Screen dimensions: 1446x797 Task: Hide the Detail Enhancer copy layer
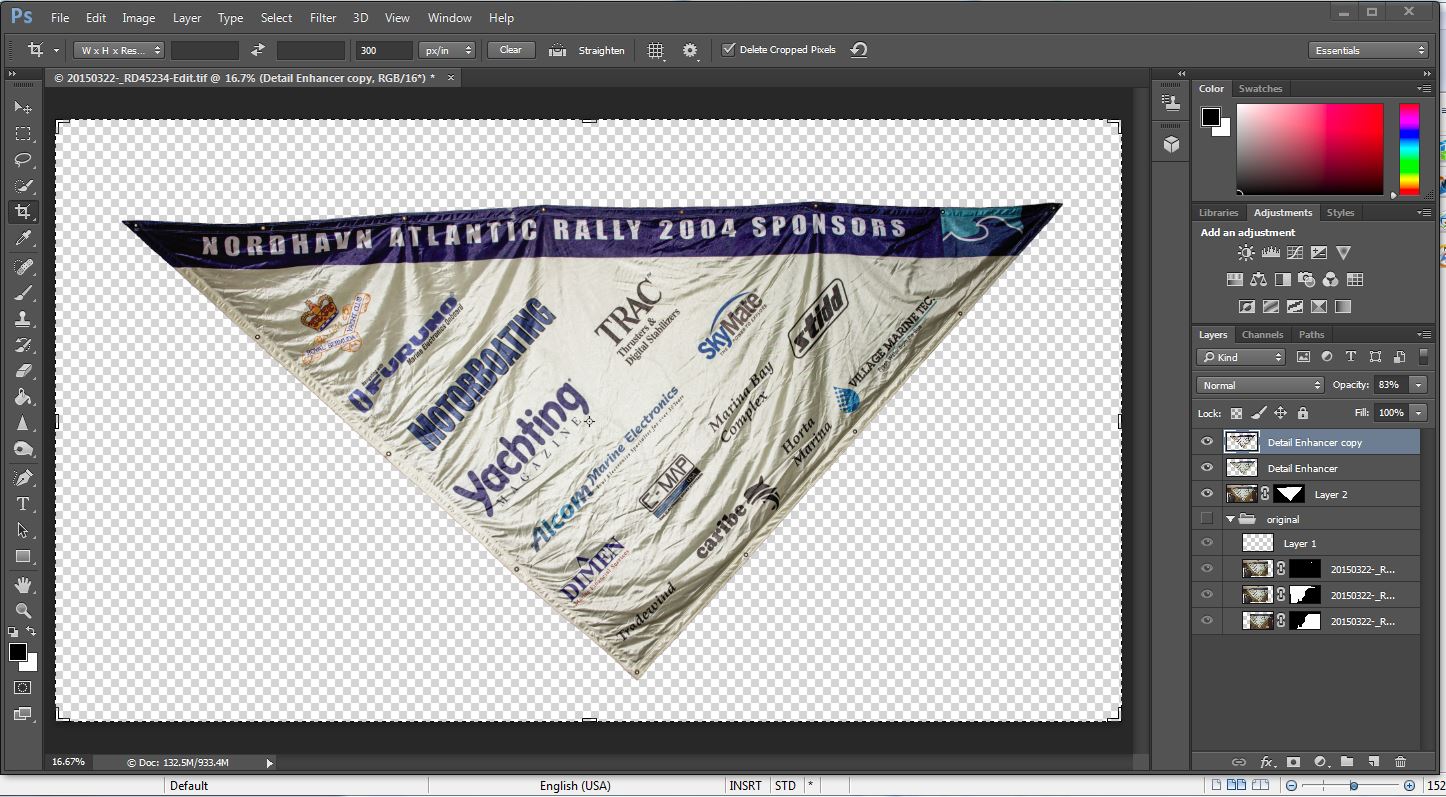pyautogui.click(x=1207, y=442)
